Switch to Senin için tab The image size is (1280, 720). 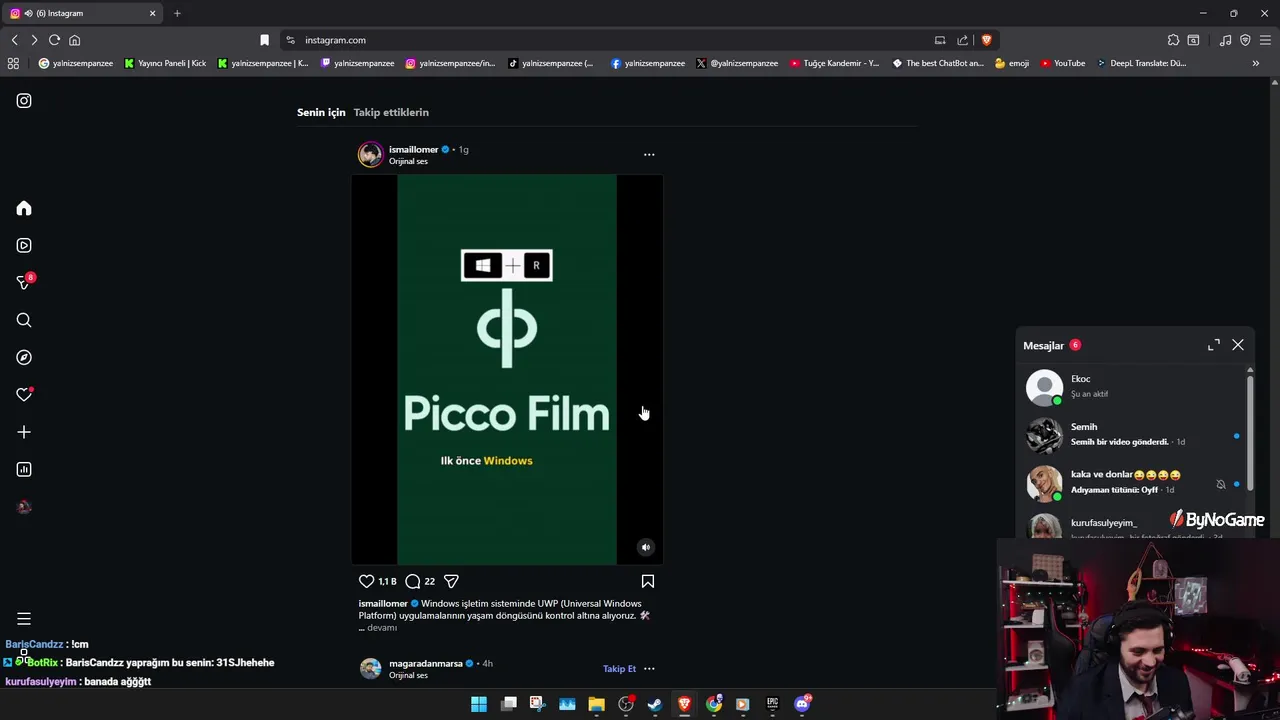pyautogui.click(x=321, y=112)
